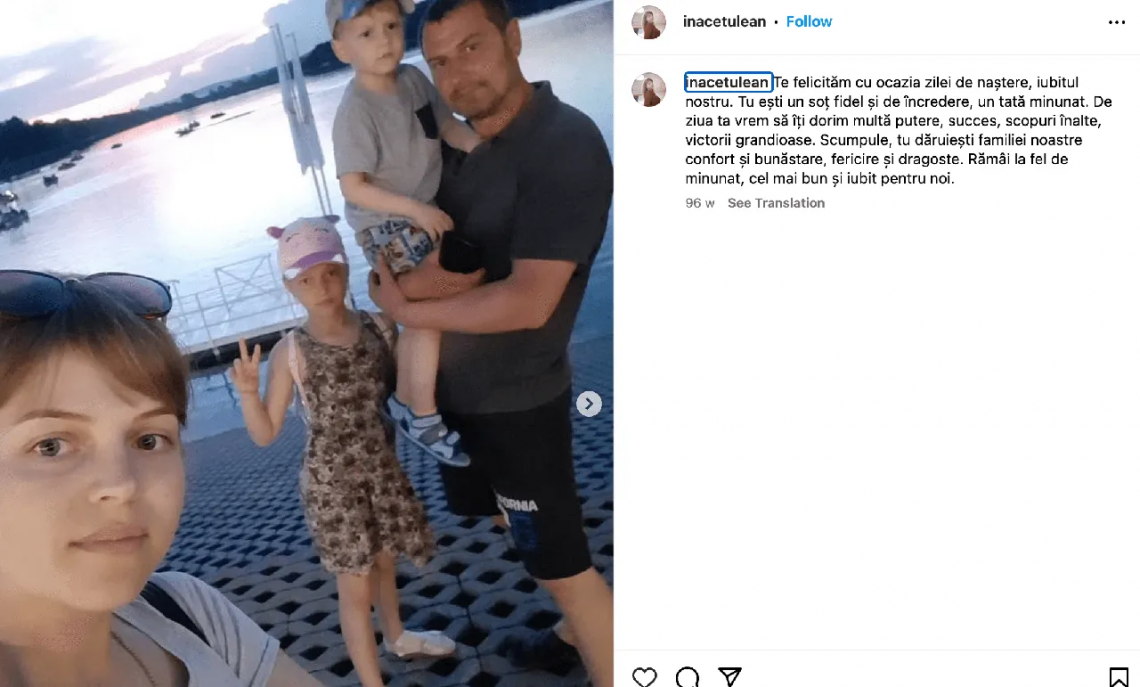Click the 96 w post timestamp
This screenshot has height=687, width=1140.
(x=699, y=203)
